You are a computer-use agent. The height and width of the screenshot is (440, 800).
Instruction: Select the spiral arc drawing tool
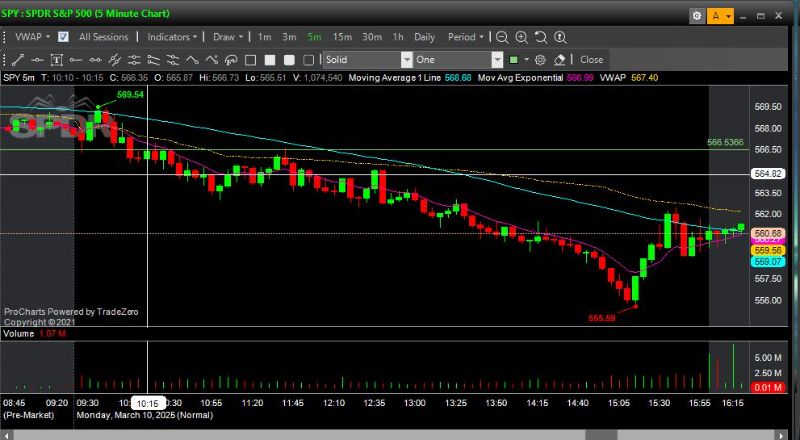[231, 60]
